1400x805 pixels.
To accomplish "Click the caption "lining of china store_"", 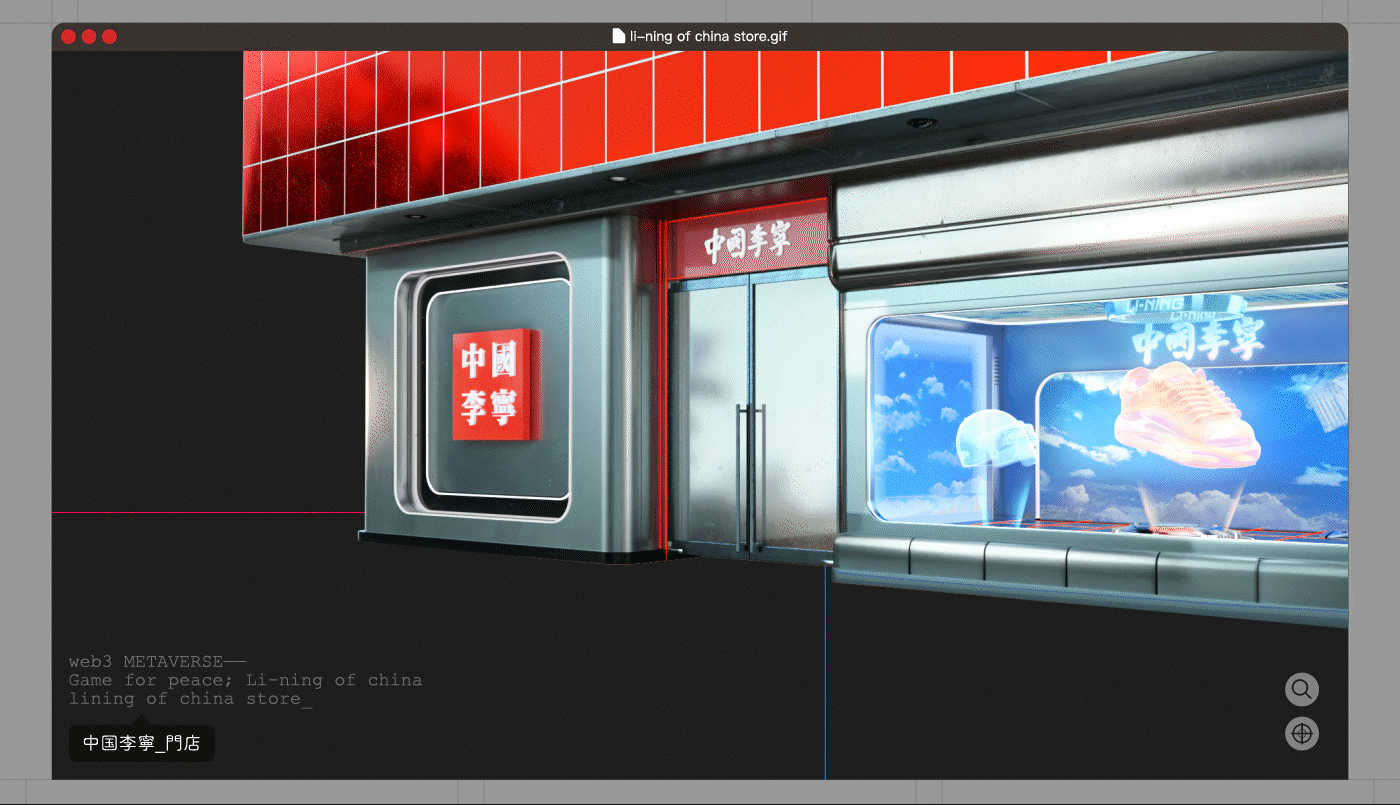I will pyautogui.click(x=190, y=698).
